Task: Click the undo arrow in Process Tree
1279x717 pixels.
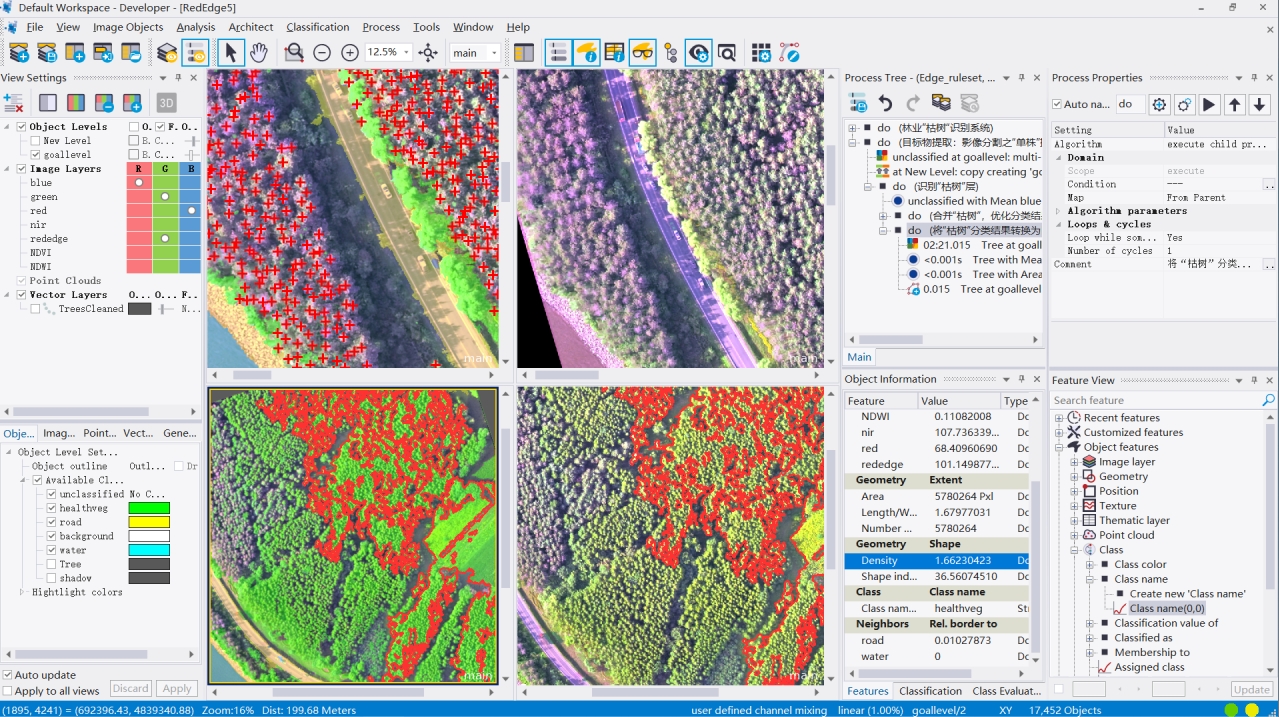Action: [x=885, y=103]
